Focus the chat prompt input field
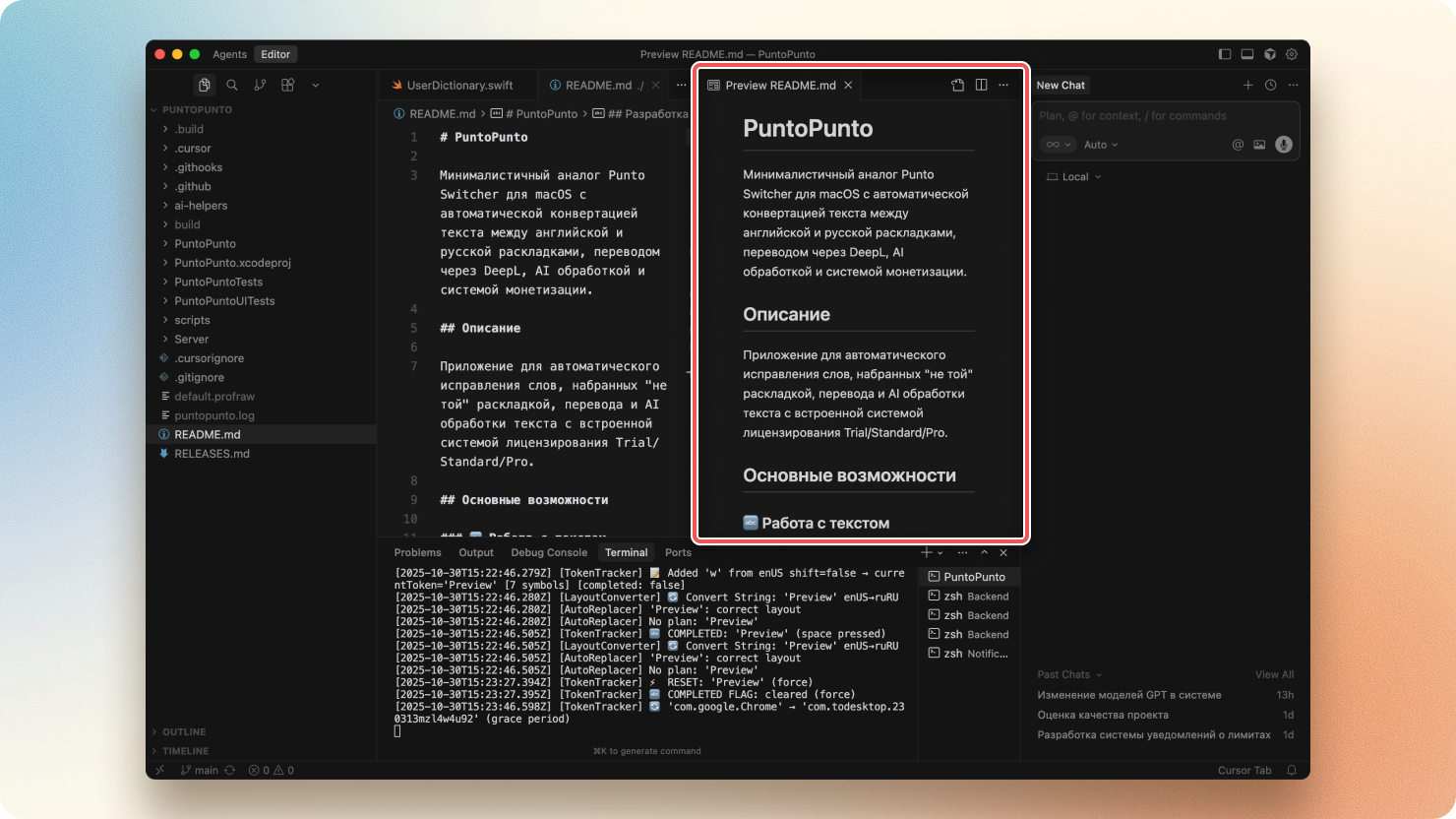Viewport: 1456px width, 819px height. coord(1166,116)
